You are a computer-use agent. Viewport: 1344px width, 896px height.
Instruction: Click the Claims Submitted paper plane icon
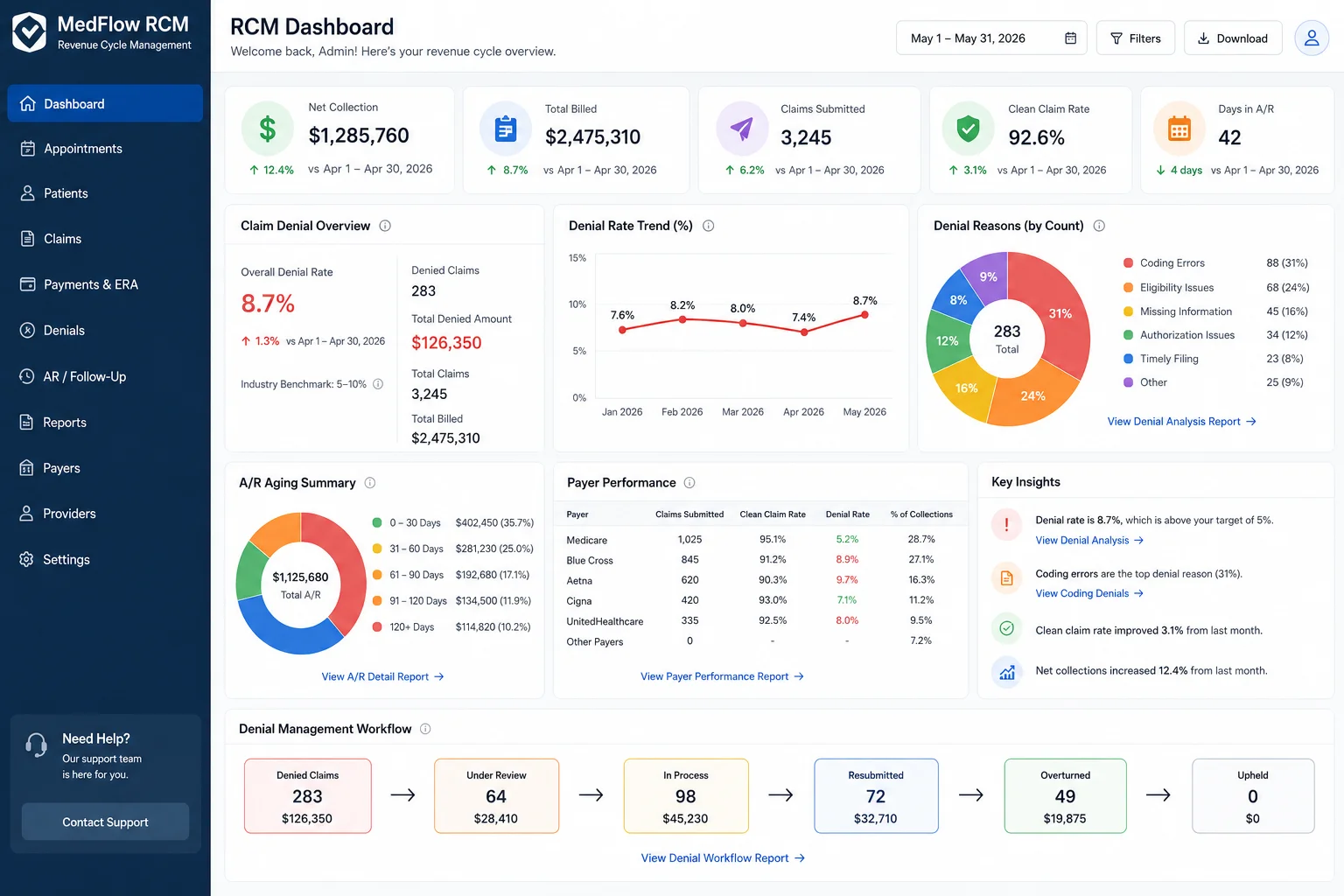pos(742,129)
